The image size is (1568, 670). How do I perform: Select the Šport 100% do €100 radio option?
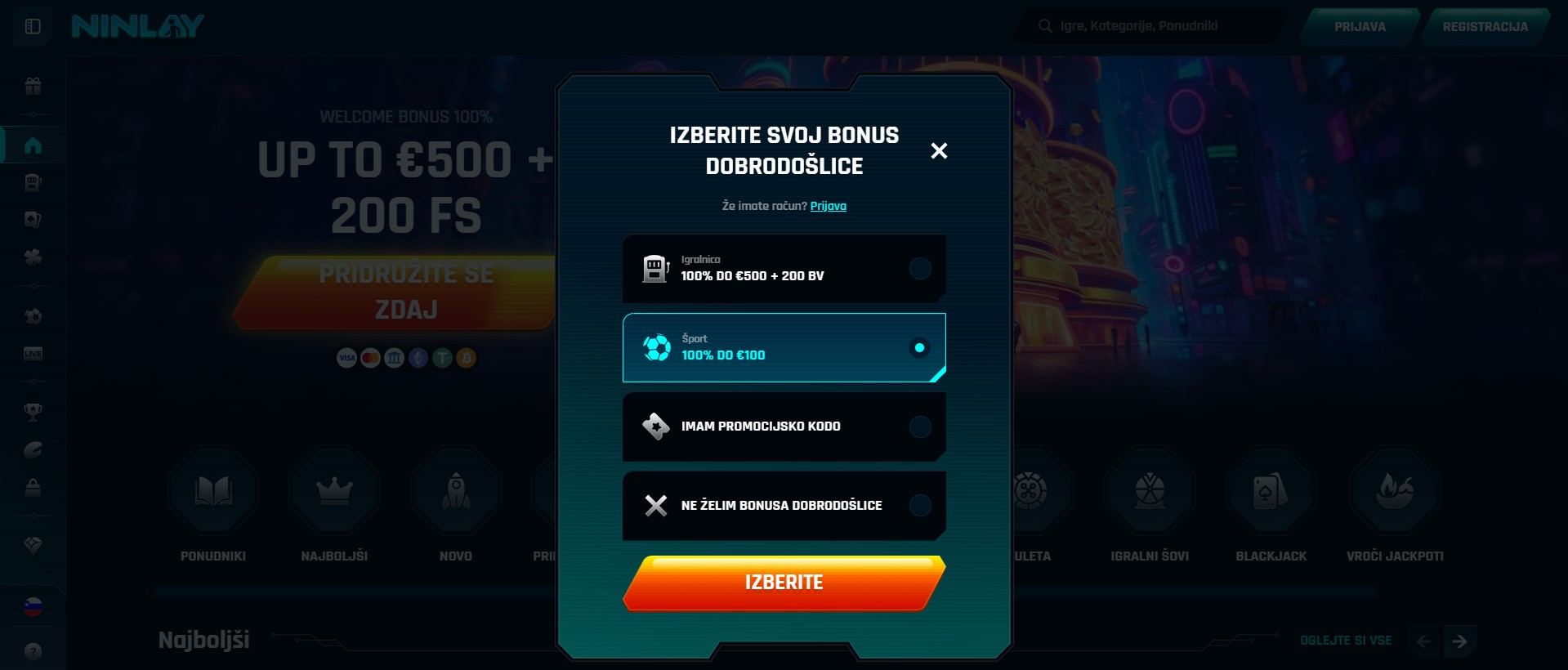784,347
